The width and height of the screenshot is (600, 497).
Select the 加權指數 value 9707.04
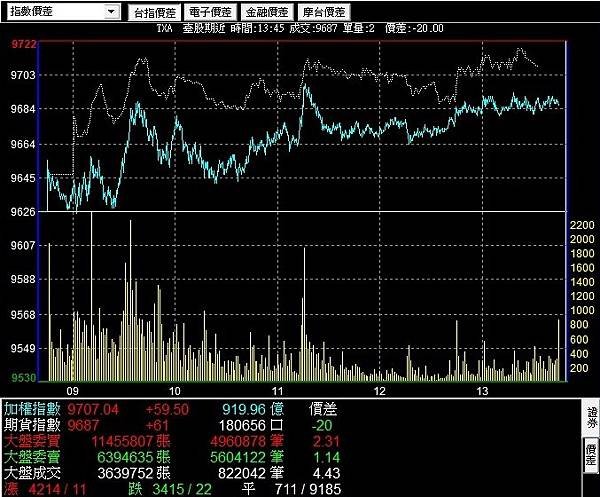tap(93, 410)
